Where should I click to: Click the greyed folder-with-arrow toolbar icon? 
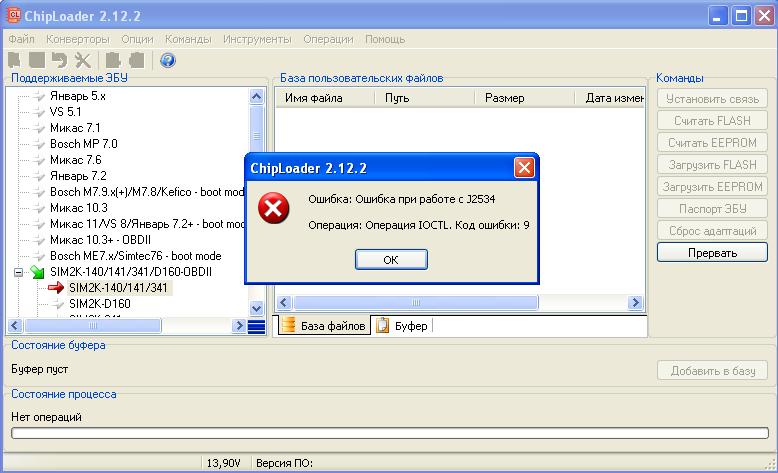point(113,60)
